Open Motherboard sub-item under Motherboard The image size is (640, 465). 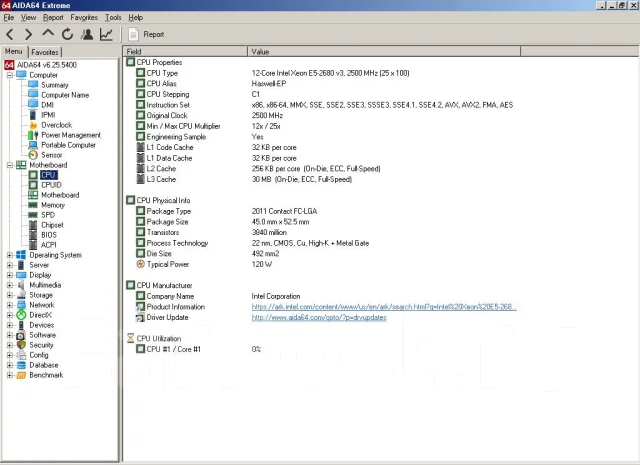[60, 195]
